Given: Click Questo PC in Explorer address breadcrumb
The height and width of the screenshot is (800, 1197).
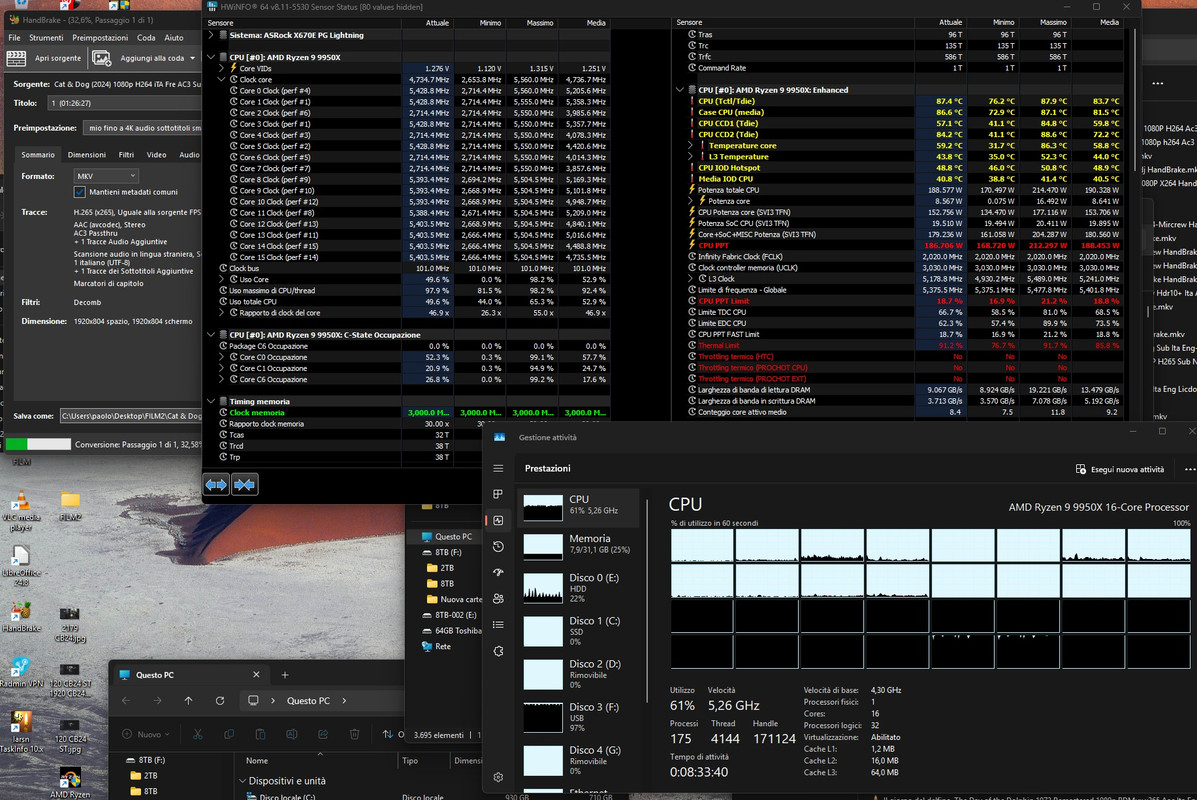Looking at the screenshot, I should coord(308,701).
